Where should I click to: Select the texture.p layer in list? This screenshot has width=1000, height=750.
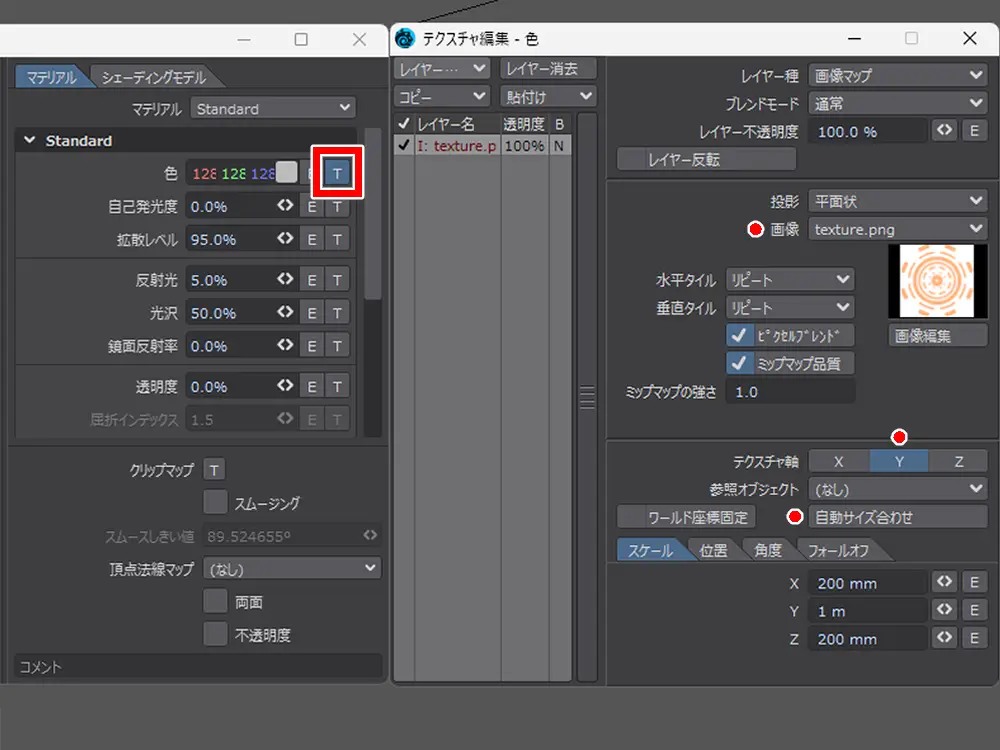(456, 146)
